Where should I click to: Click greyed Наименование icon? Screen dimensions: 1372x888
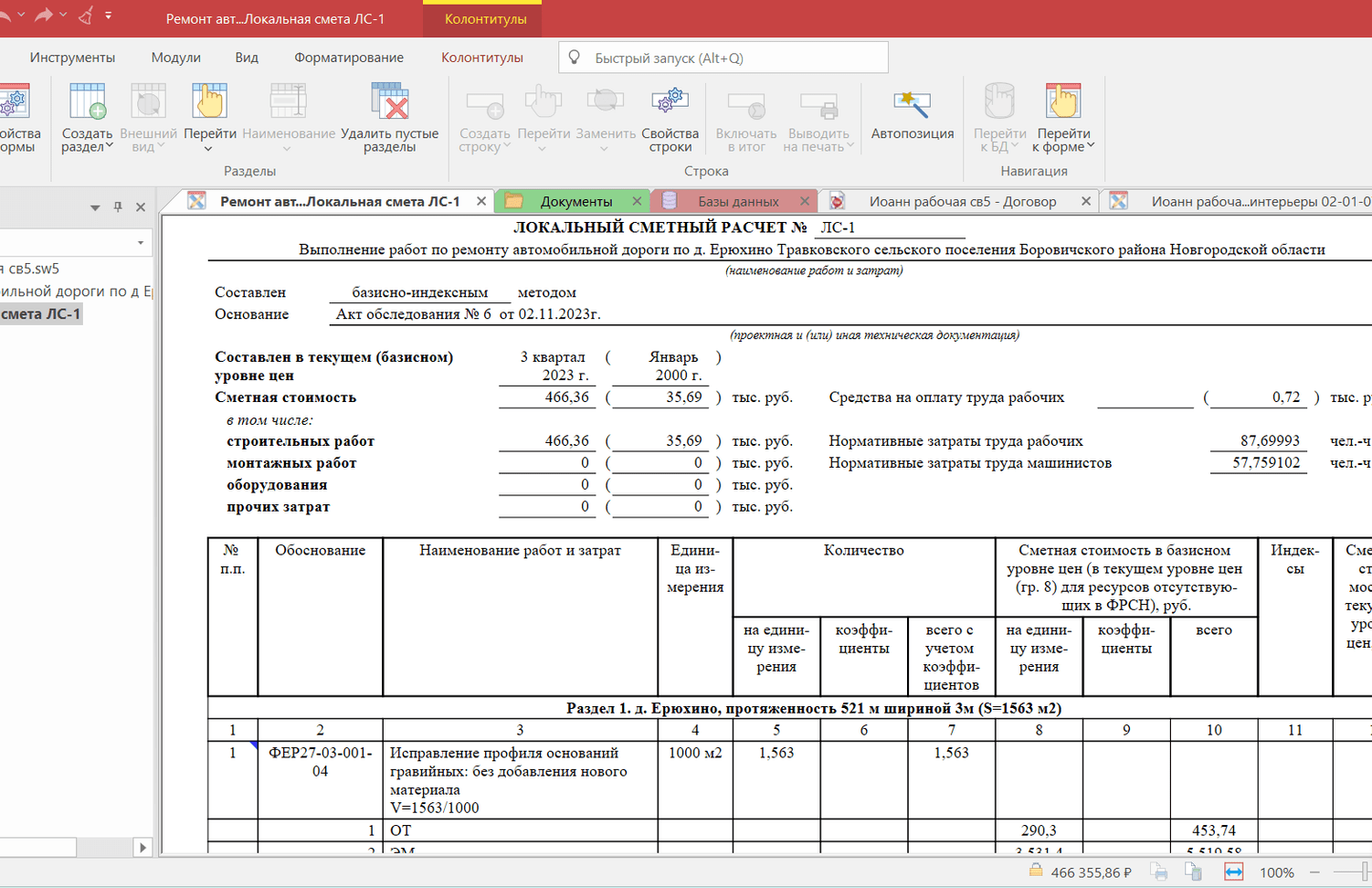(288, 101)
